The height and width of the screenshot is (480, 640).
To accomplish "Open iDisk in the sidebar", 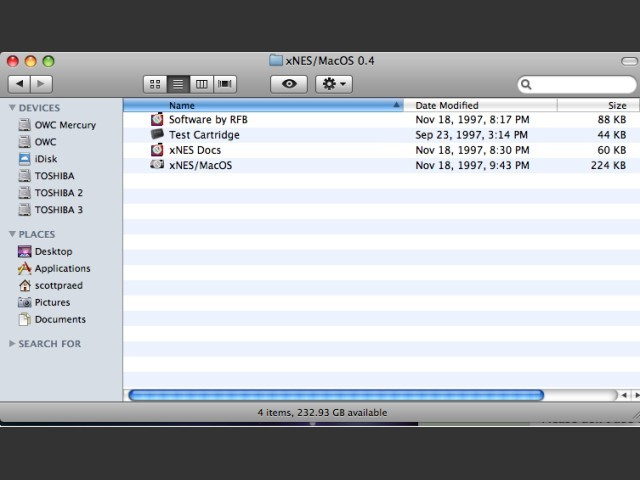I will coord(45,159).
